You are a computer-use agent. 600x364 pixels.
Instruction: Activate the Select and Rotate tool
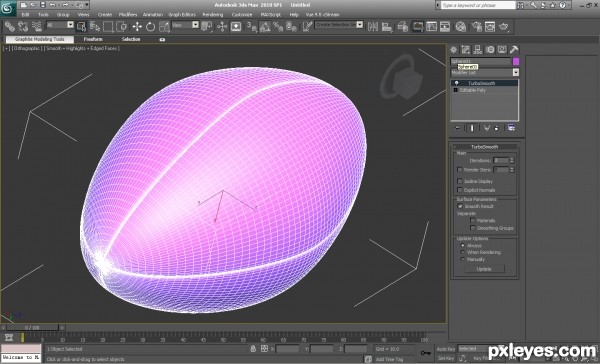click(150, 26)
